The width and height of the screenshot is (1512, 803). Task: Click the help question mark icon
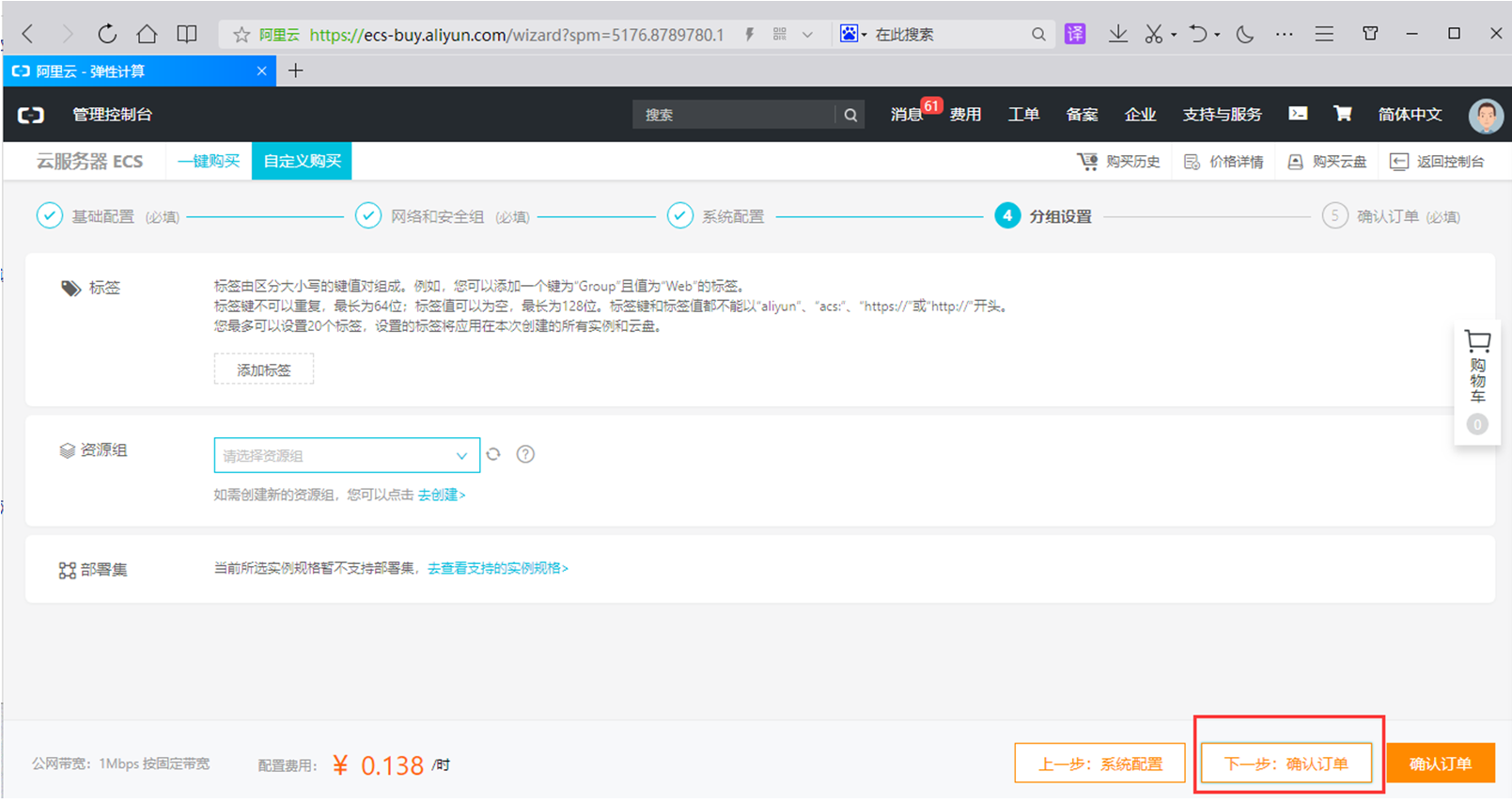[525, 454]
